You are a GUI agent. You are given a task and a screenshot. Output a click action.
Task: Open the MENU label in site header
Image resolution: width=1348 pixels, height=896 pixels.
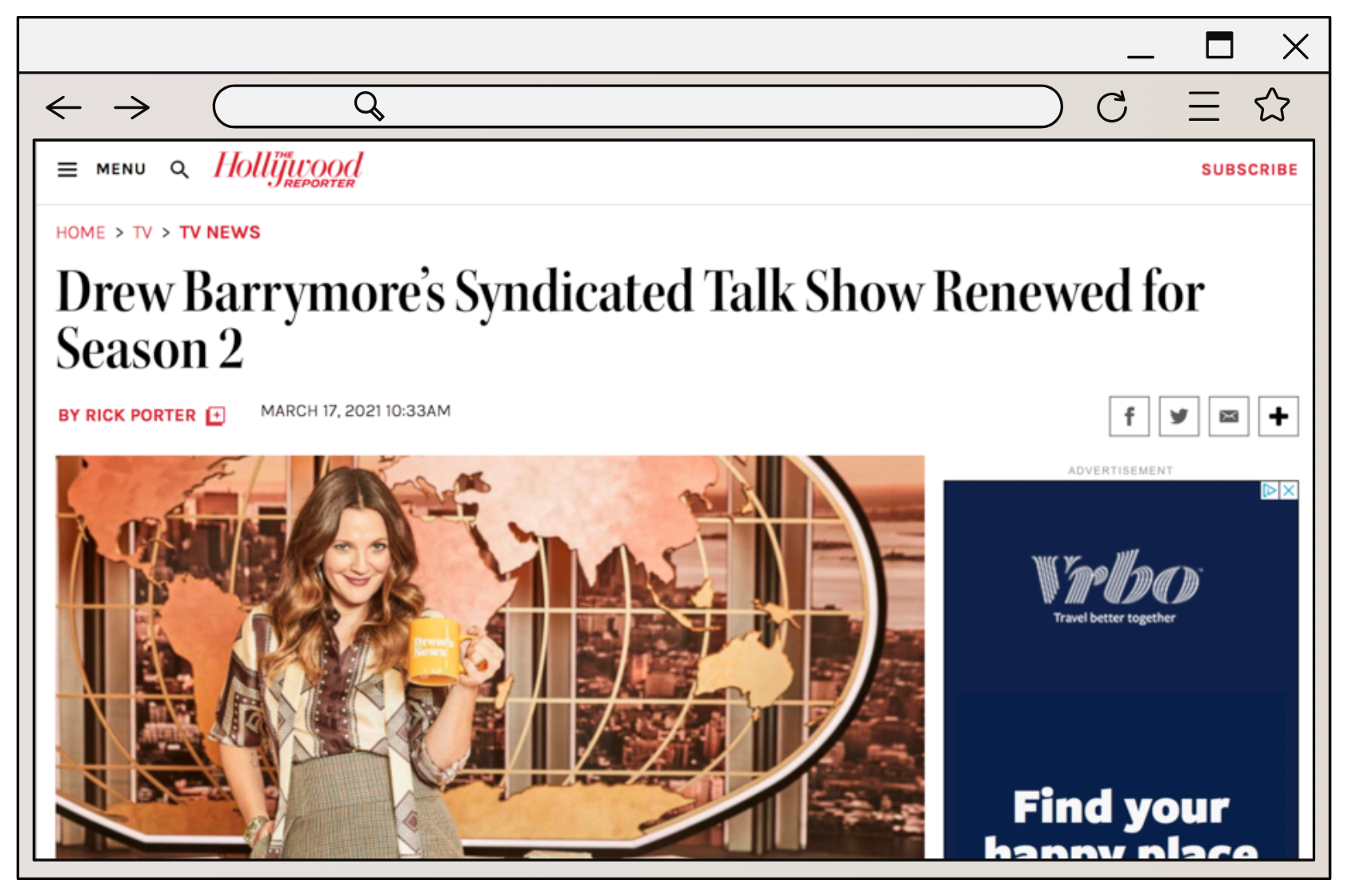click(x=121, y=170)
